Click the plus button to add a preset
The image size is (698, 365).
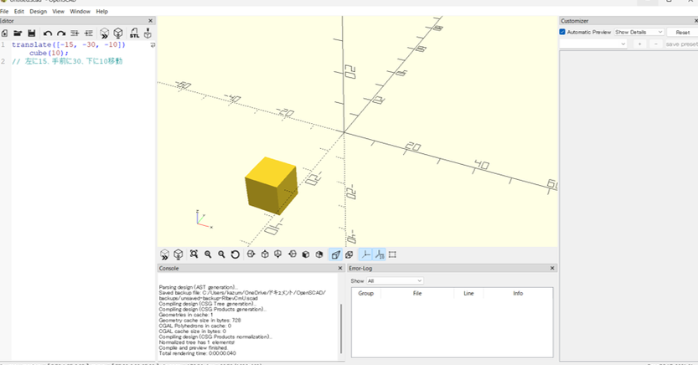pyautogui.click(x=640, y=44)
